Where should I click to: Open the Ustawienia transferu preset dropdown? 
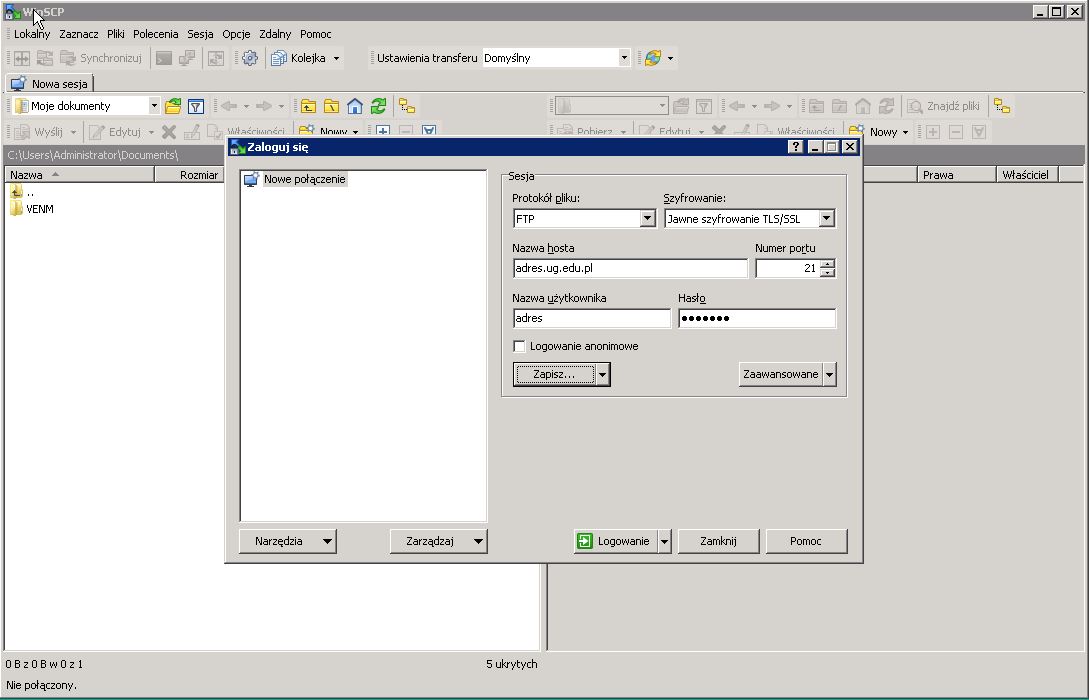[624, 58]
